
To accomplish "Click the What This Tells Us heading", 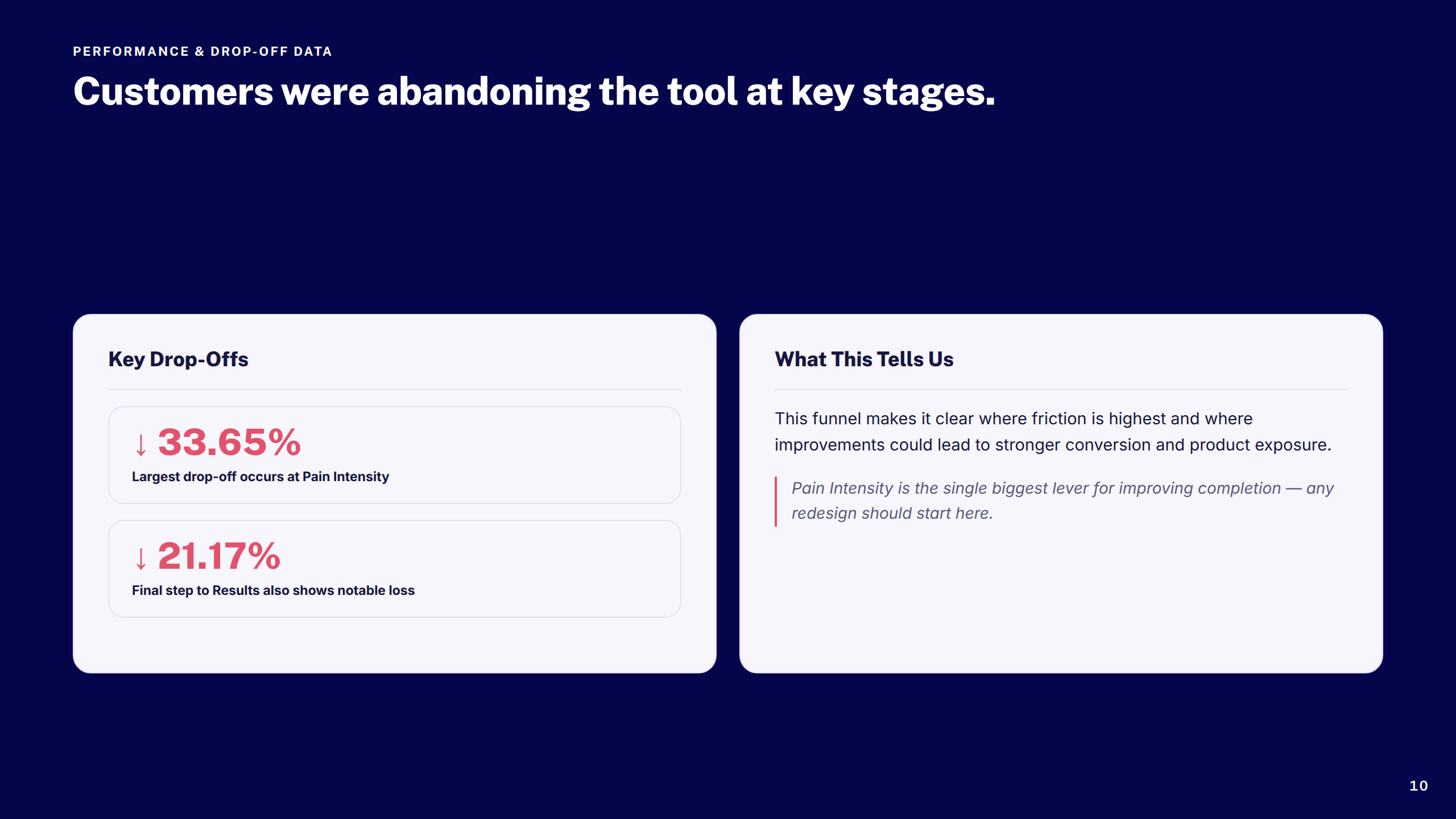I will 864,359.
